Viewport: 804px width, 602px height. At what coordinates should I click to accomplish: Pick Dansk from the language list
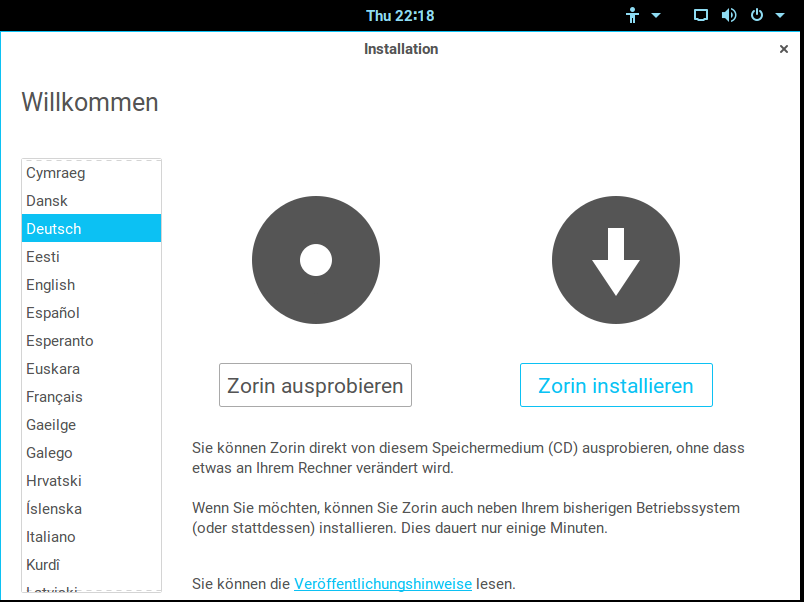coord(47,201)
